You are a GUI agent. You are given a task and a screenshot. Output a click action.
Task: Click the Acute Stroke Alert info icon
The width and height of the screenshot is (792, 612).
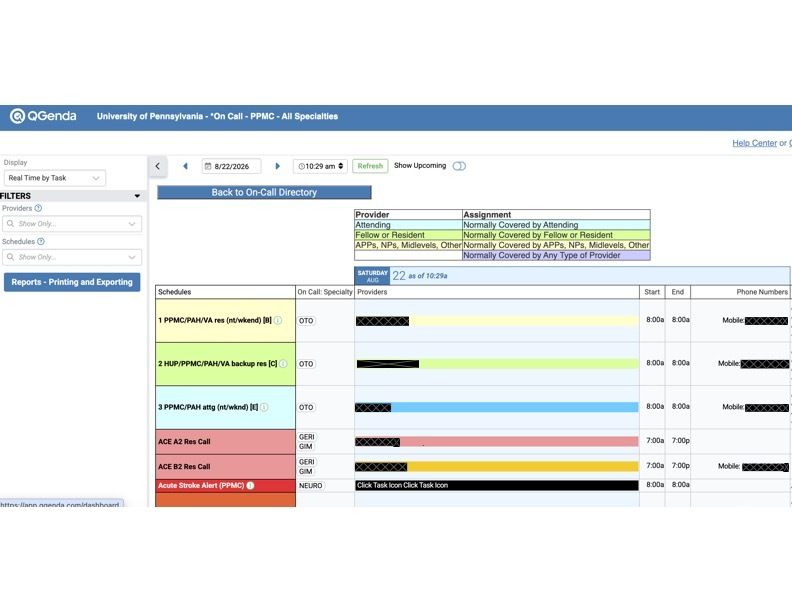pos(250,485)
